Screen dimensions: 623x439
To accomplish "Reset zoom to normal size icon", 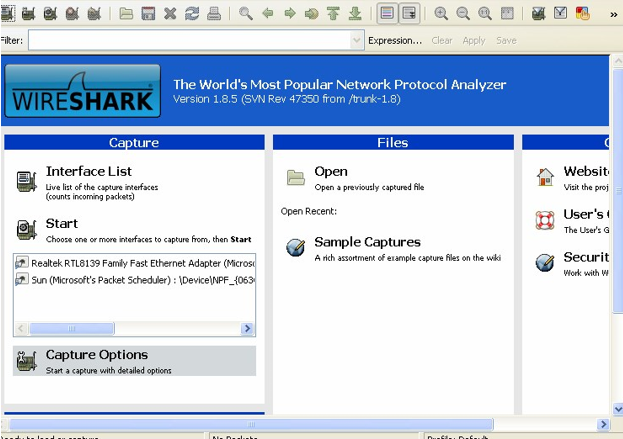I will point(485,14).
